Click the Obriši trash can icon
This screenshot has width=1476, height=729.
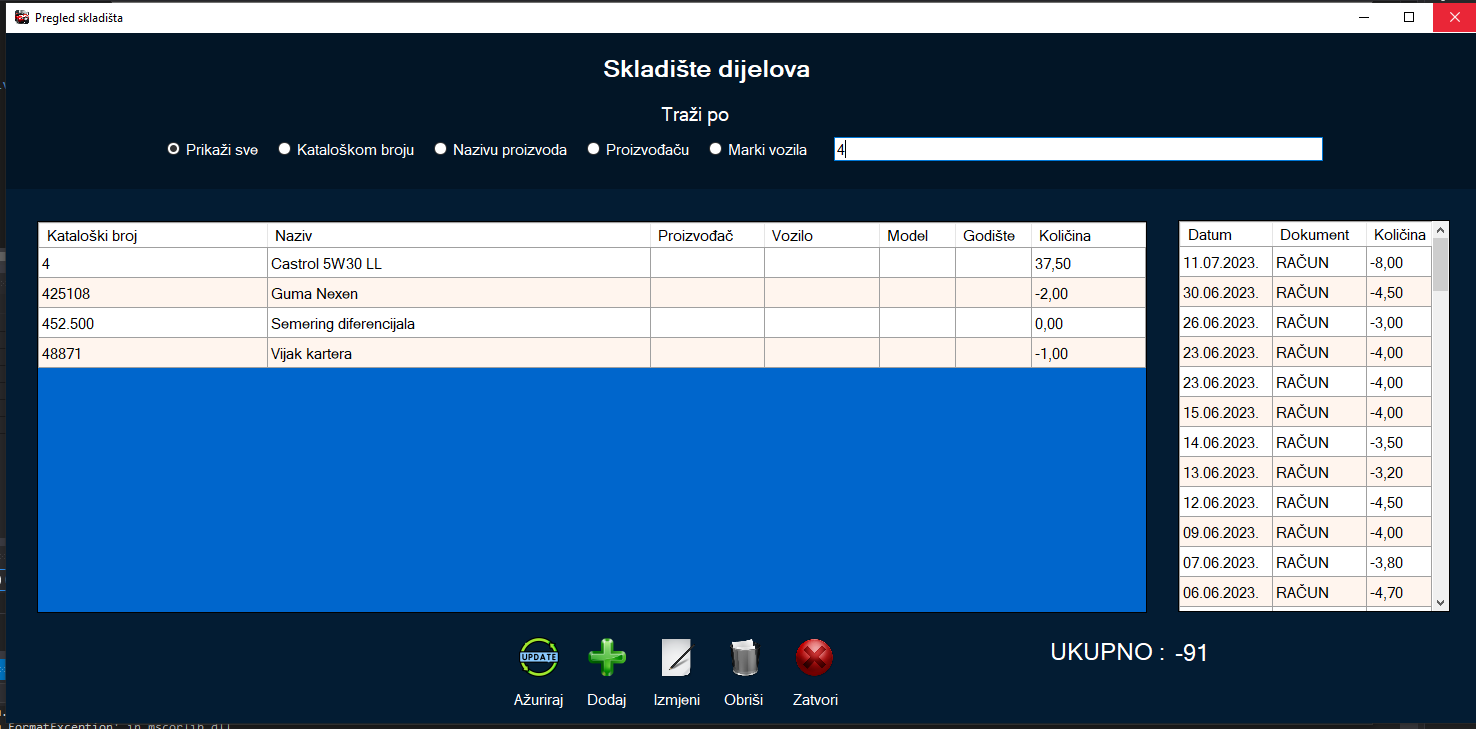744,658
